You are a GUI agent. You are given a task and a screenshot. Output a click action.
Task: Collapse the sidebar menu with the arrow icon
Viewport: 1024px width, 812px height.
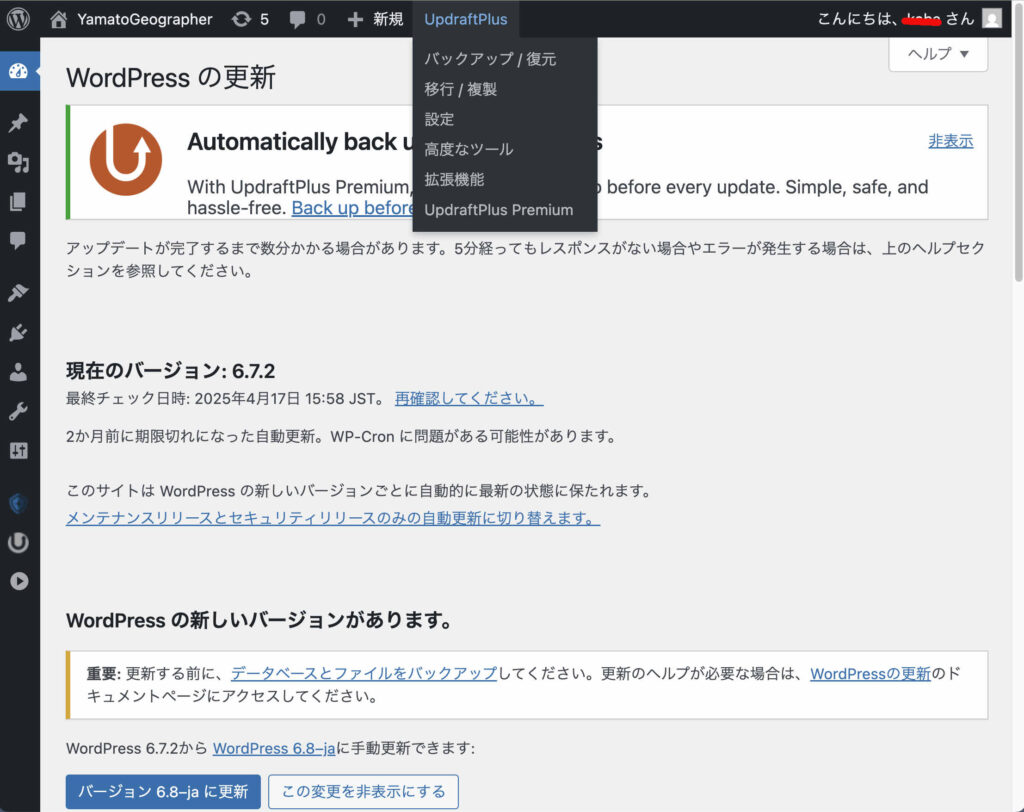19,581
